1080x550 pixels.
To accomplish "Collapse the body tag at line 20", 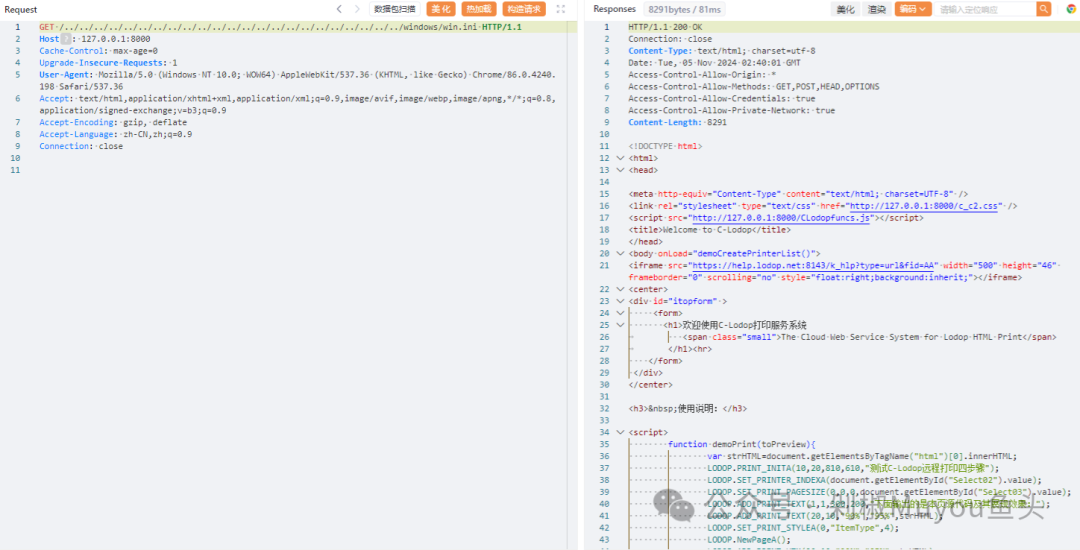I will coord(621,253).
